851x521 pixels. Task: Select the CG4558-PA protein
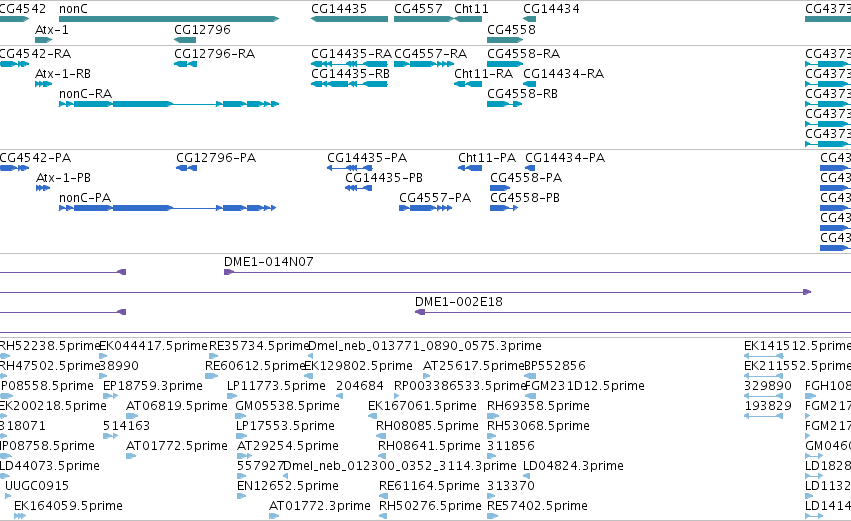coord(500,188)
